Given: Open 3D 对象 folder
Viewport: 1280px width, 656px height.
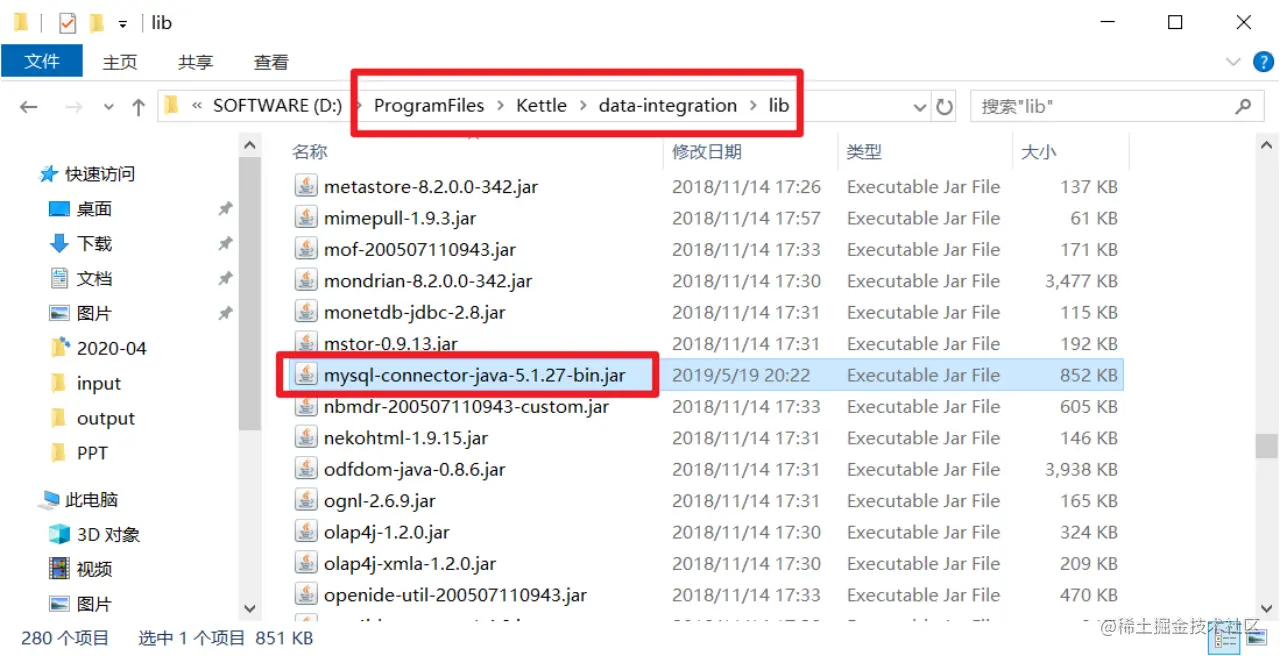Looking at the screenshot, I should coord(108,535).
